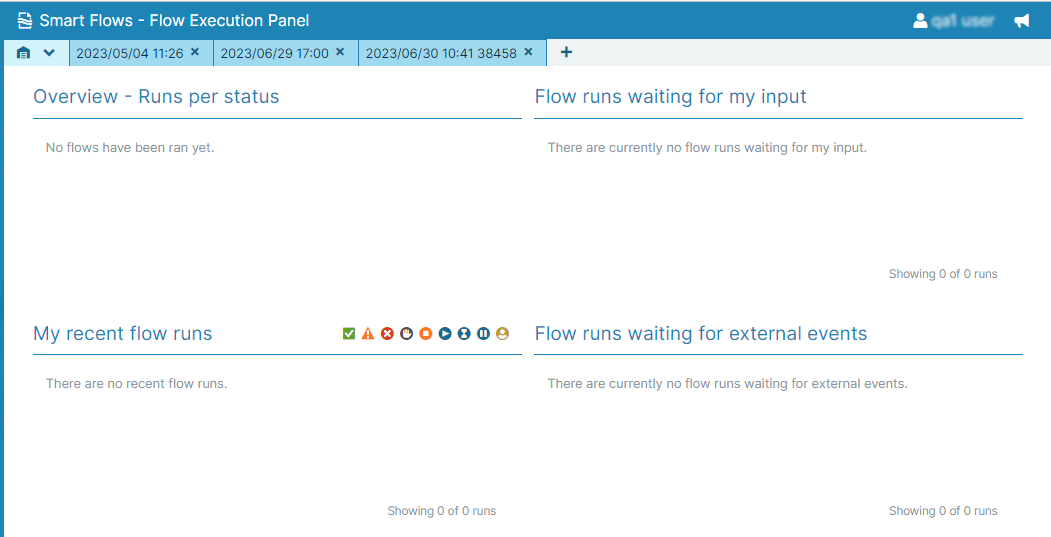Switch to the 2023/05/04 11:26 tab
This screenshot has width=1051, height=537.
tap(128, 53)
